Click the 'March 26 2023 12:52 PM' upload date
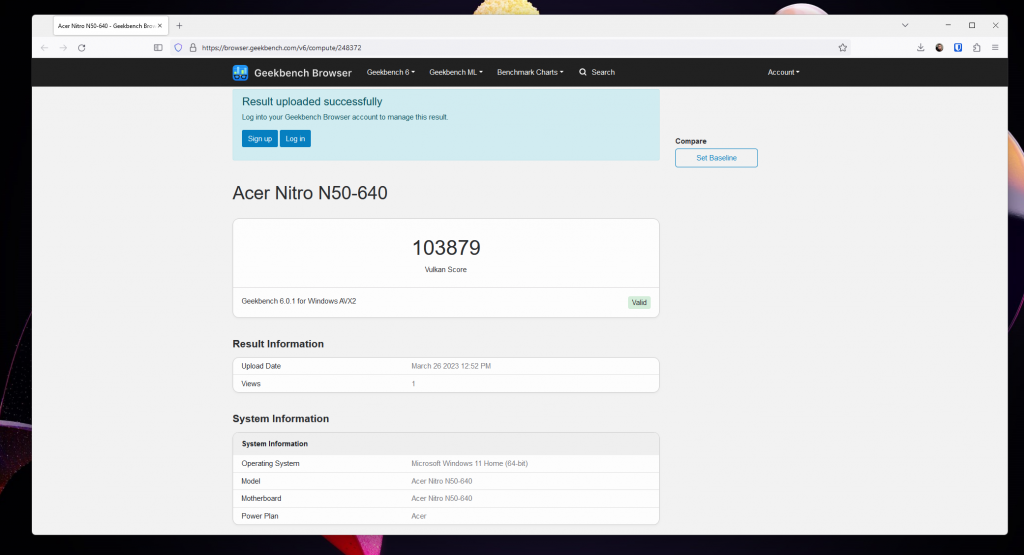1024x555 pixels. tap(451, 366)
